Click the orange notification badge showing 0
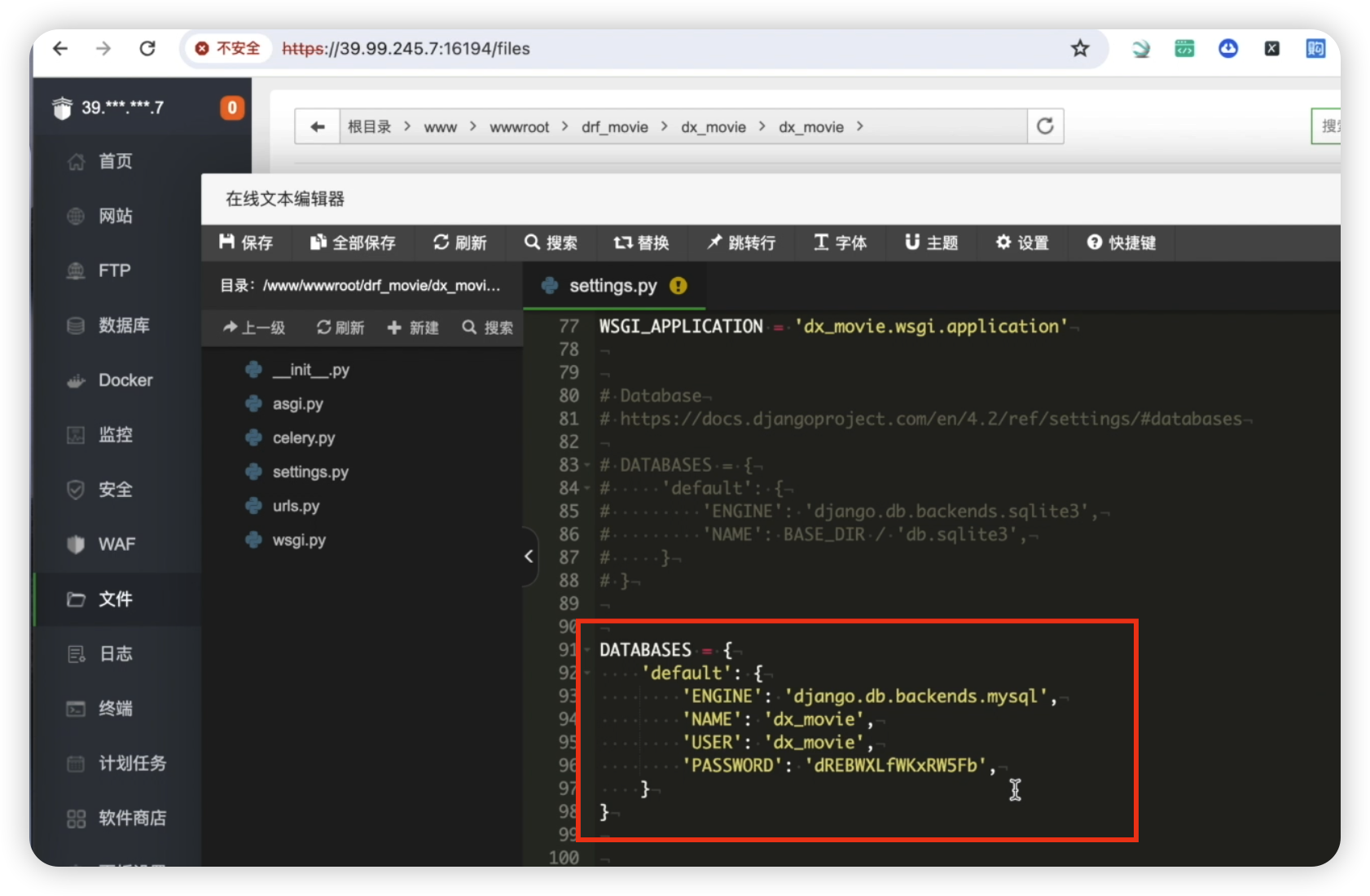The height and width of the screenshot is (896, 1370). (x=232, y=108)
